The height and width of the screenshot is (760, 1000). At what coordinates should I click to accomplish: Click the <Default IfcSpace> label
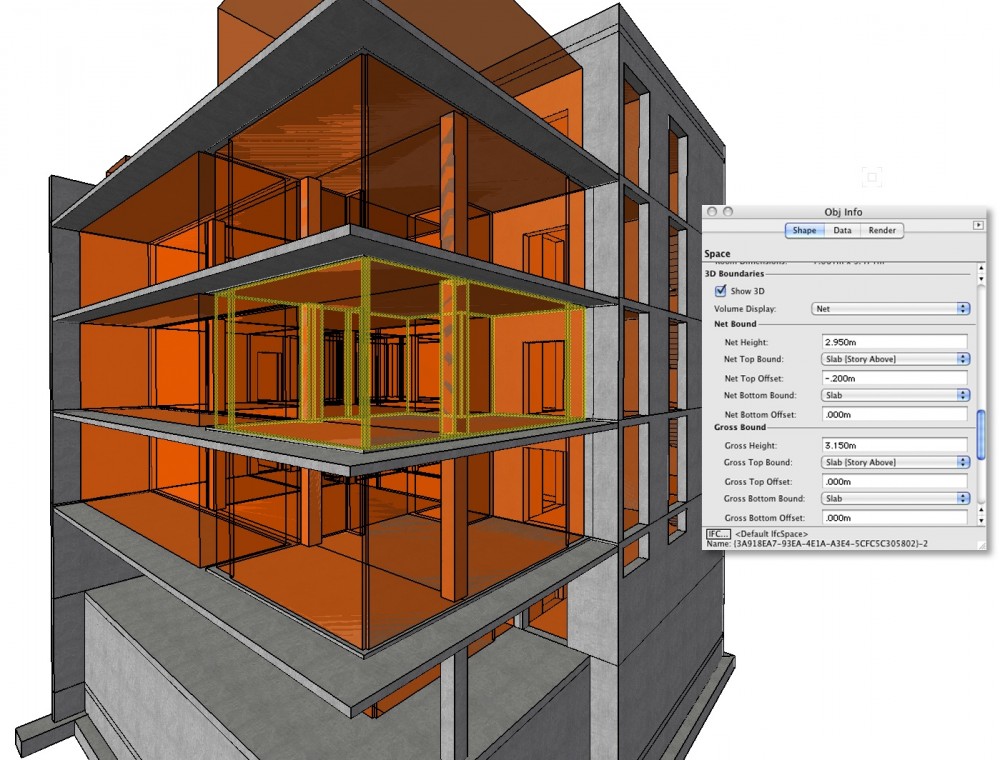click(x=771, y=534)
